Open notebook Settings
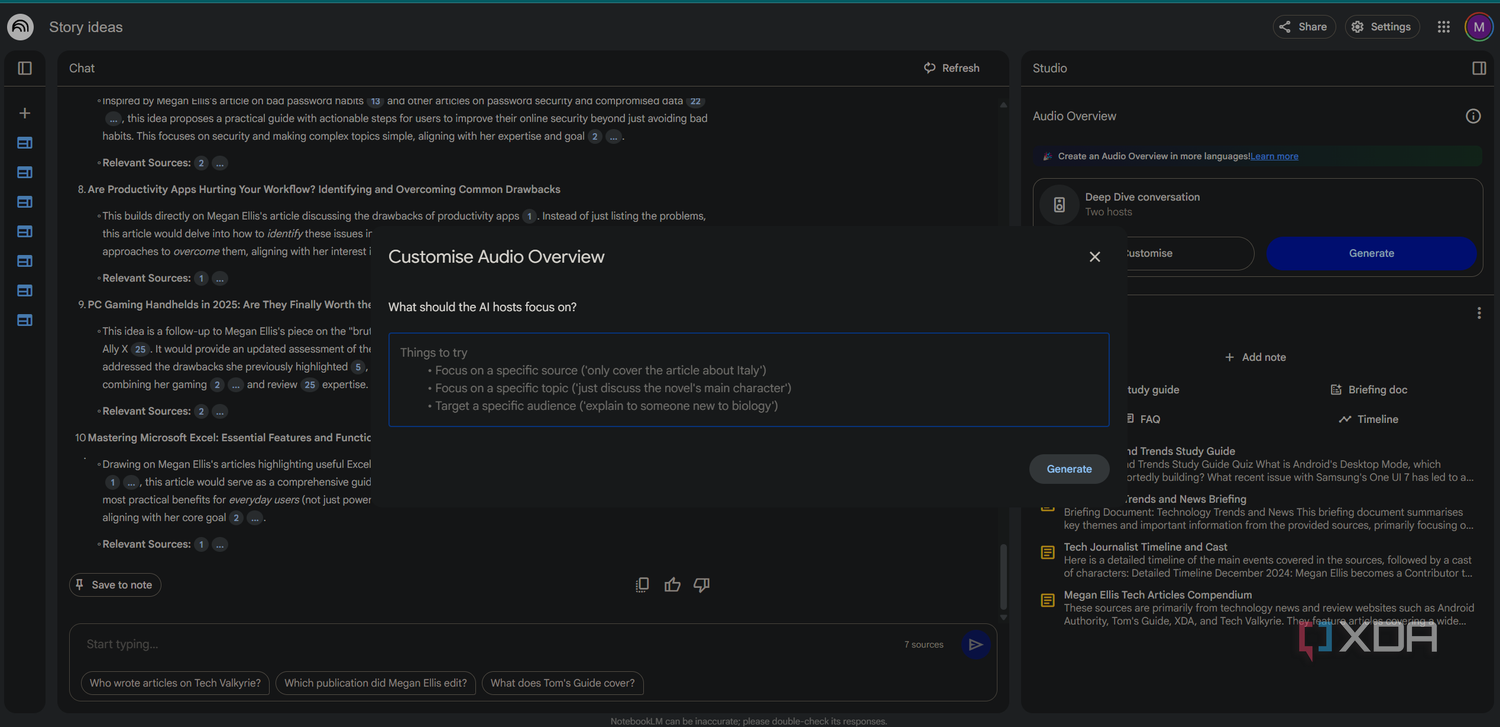 1382,27
